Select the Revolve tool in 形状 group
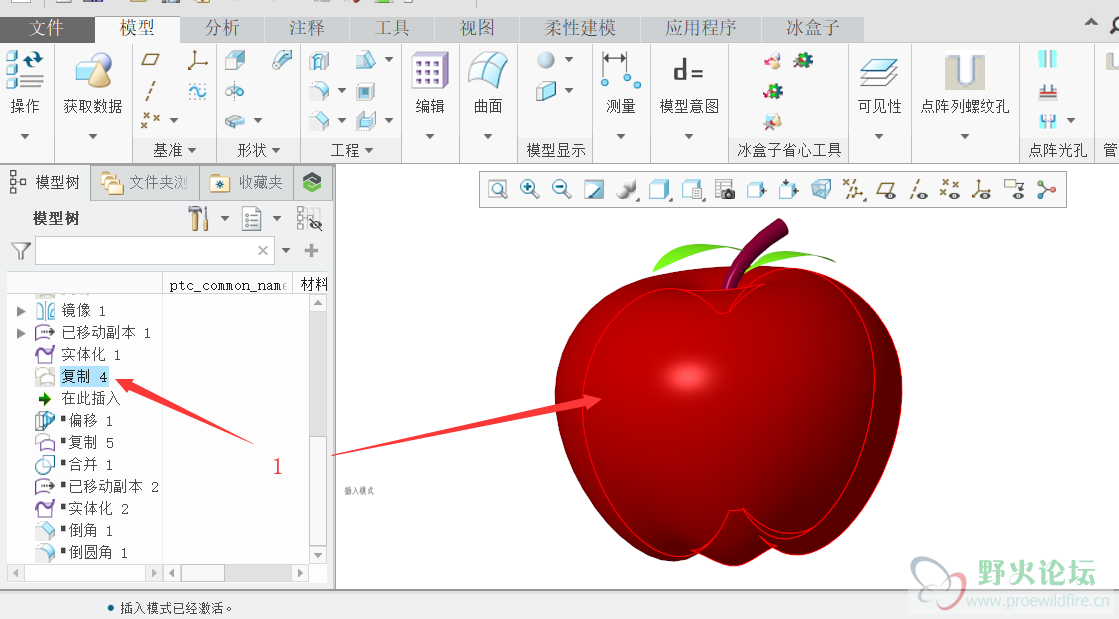Image resolution: width=1119 pixels, height=619 pixels. click(x=234, y=91)
